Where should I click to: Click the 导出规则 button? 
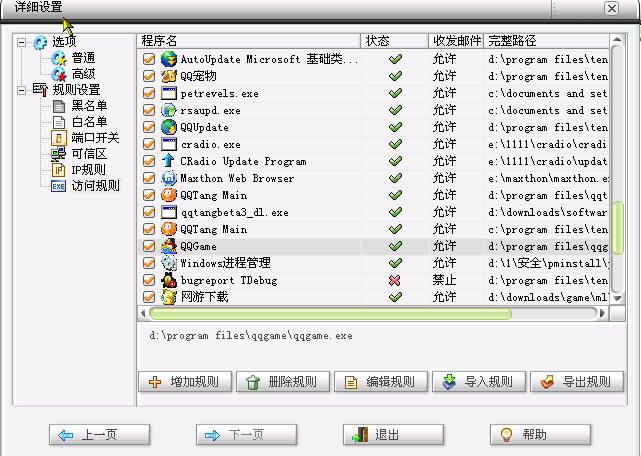point(577,382)
